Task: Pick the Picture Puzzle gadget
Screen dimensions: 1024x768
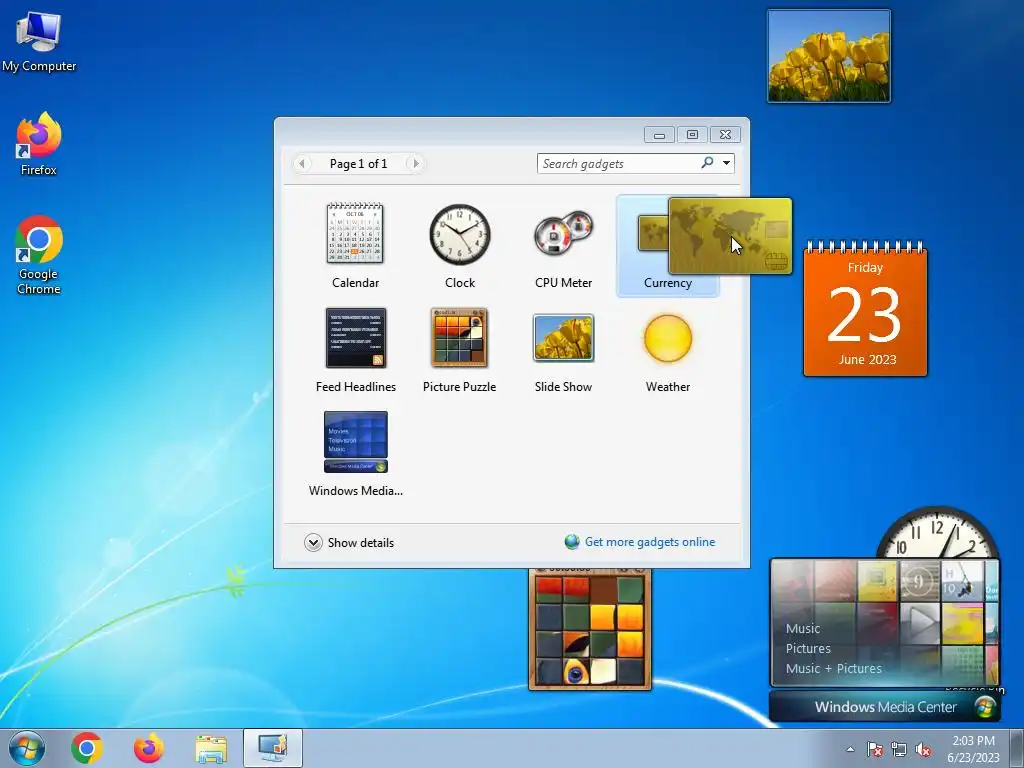Action: pos(459,338)
